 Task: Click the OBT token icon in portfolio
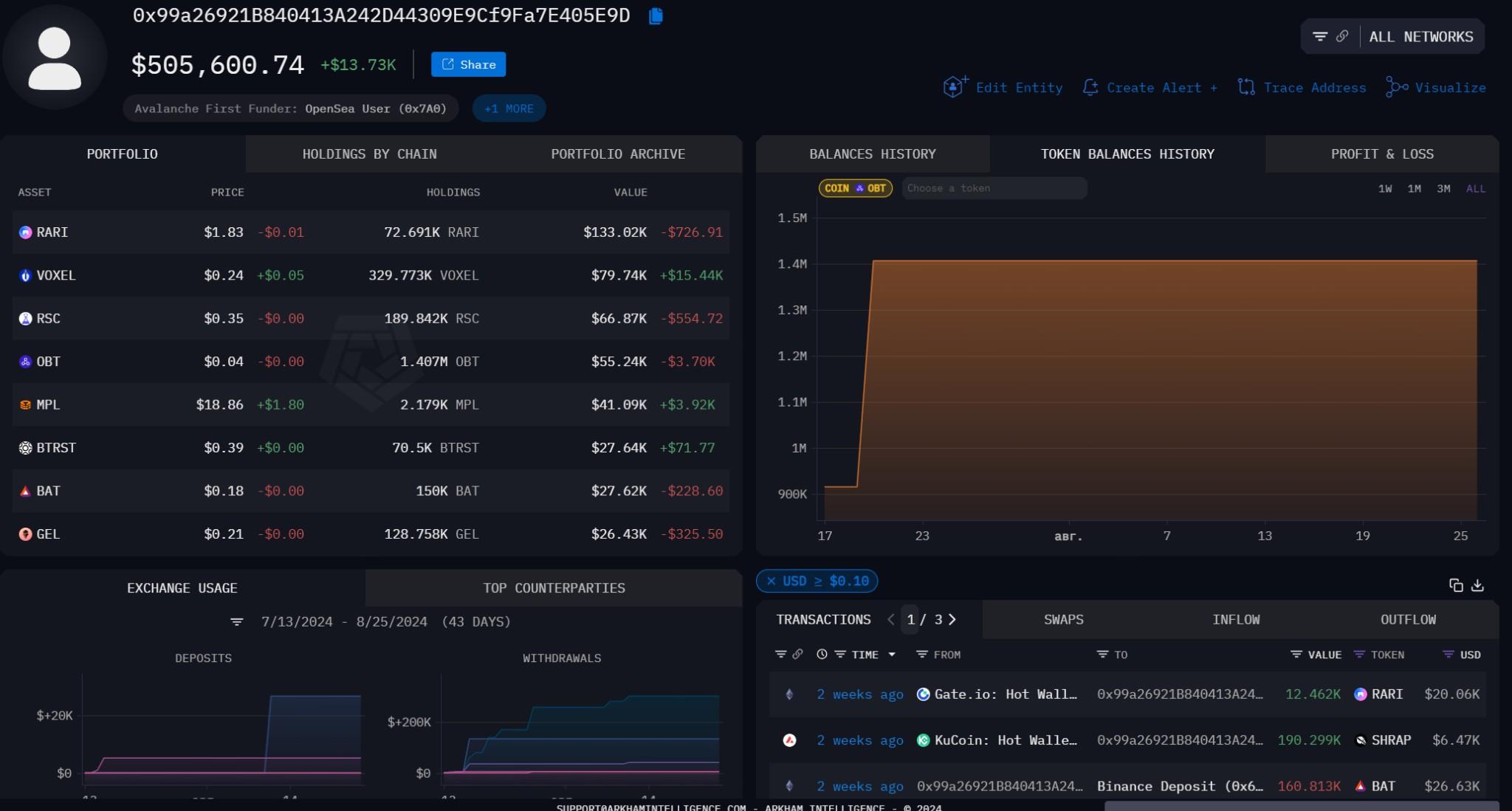click(26, 362)
